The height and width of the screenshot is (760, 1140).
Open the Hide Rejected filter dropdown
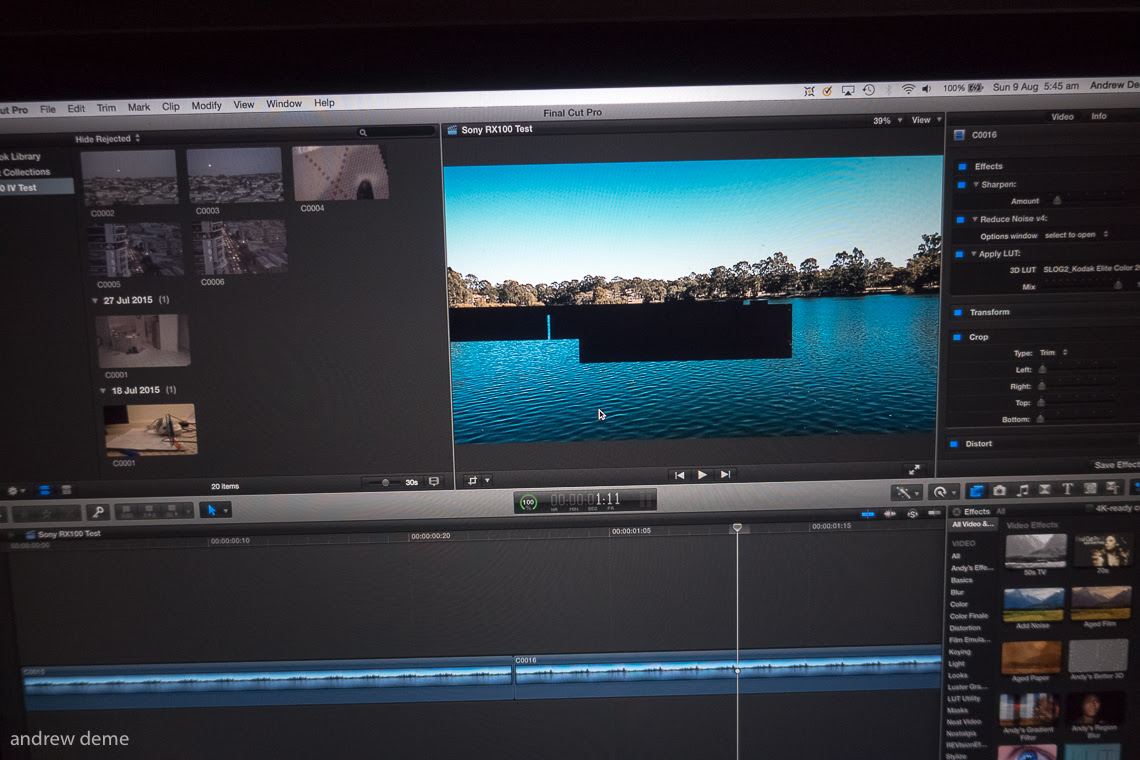coord(108,138)
